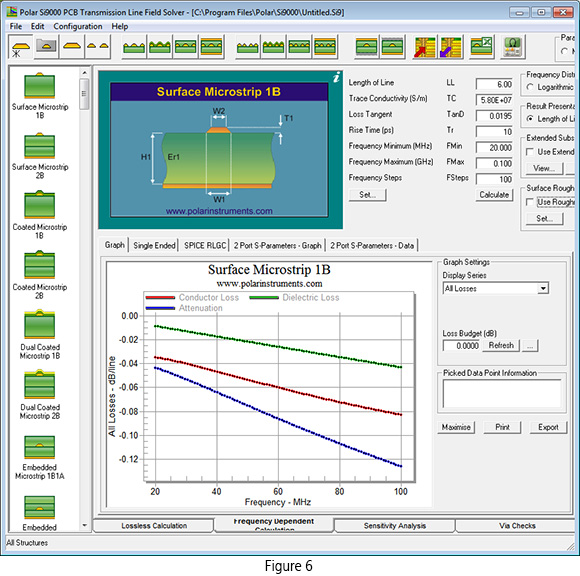Click the red arrow stackup toolbar icon
Screen dimensions: 580x576
tap(425, 47)
